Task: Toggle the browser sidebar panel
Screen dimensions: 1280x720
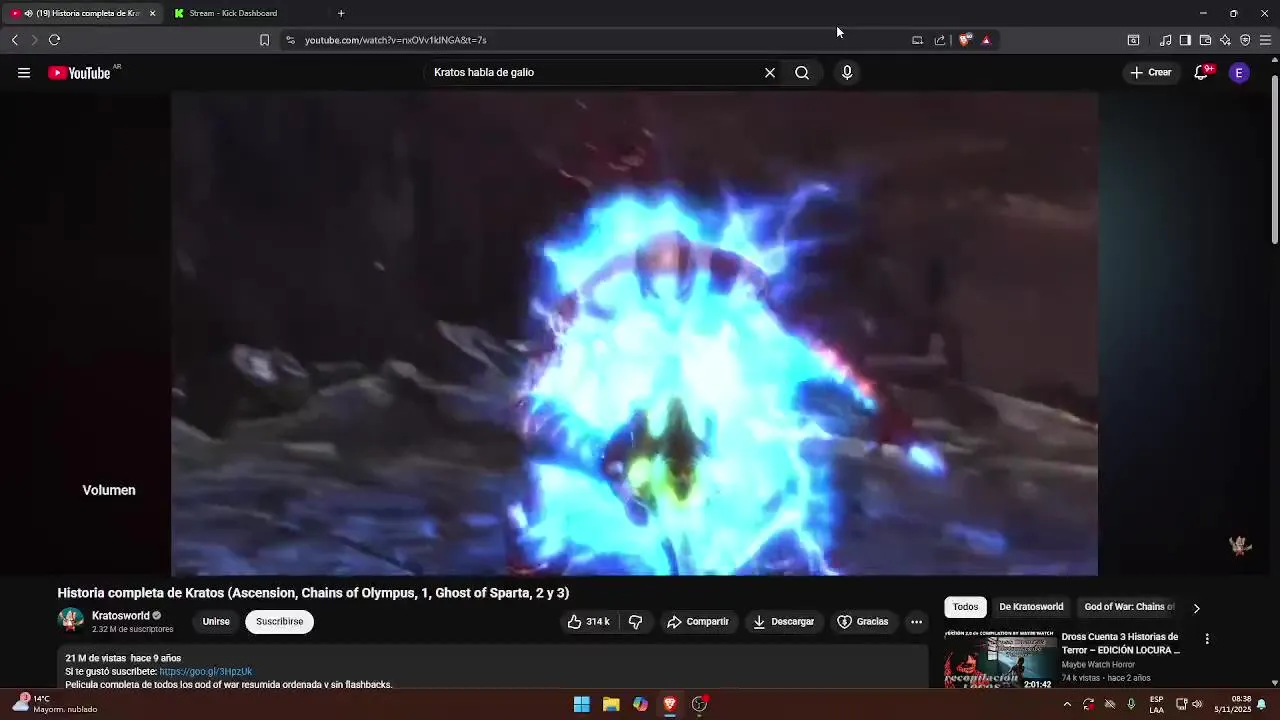Action: pyautogui.click(x=1185, y=40)
